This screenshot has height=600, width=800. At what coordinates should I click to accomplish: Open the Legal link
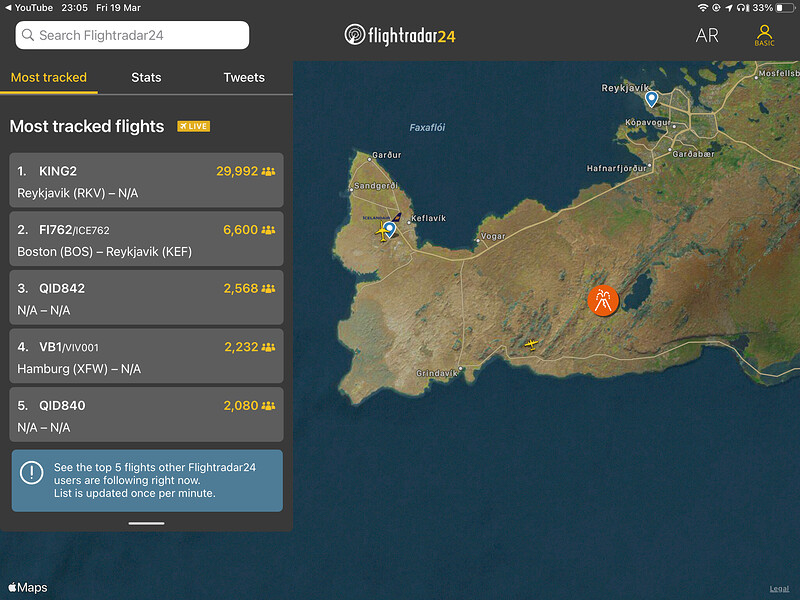(779, 589)
